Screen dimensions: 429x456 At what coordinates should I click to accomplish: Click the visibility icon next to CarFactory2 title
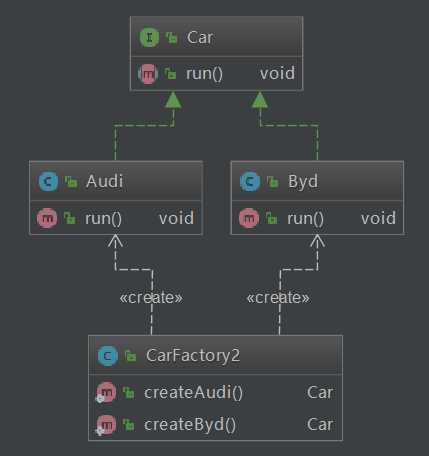[x=130, y=356]
